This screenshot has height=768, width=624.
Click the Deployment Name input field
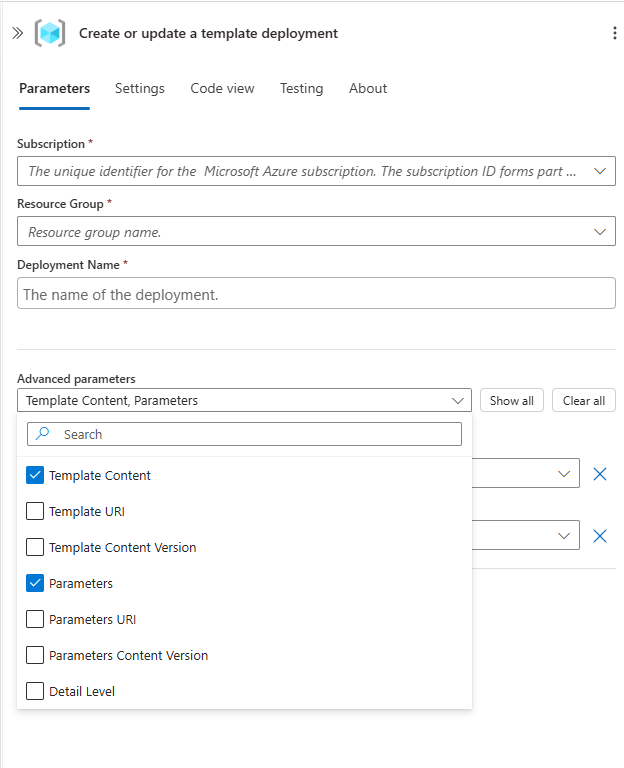[x=316, y=293]
